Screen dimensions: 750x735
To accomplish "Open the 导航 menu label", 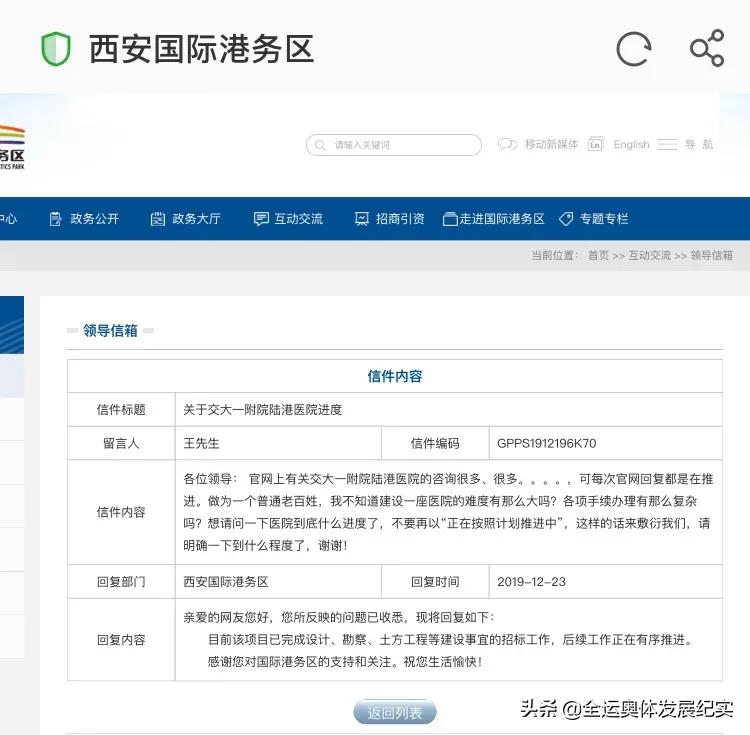I will point(699,144).
